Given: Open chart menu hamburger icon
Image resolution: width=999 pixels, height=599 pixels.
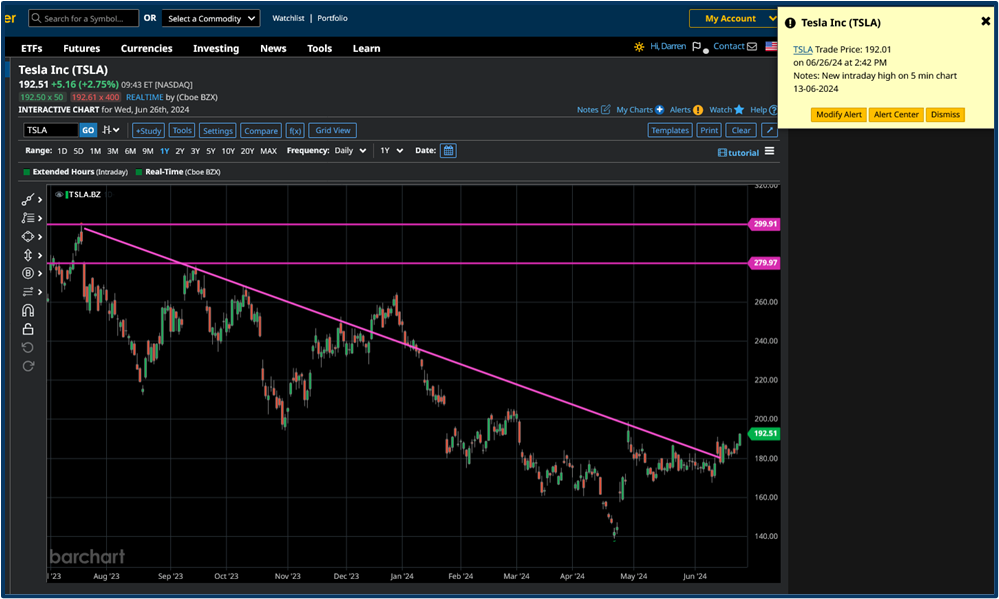Looking at the screenshot, I should tap(768, 152).
